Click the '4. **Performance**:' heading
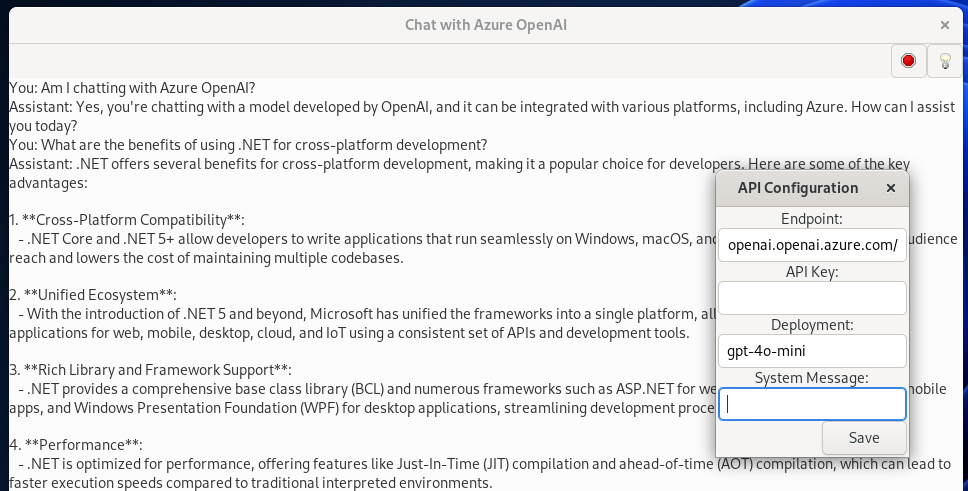Screen dimensions: 968x491 click(x=76, y=445)
